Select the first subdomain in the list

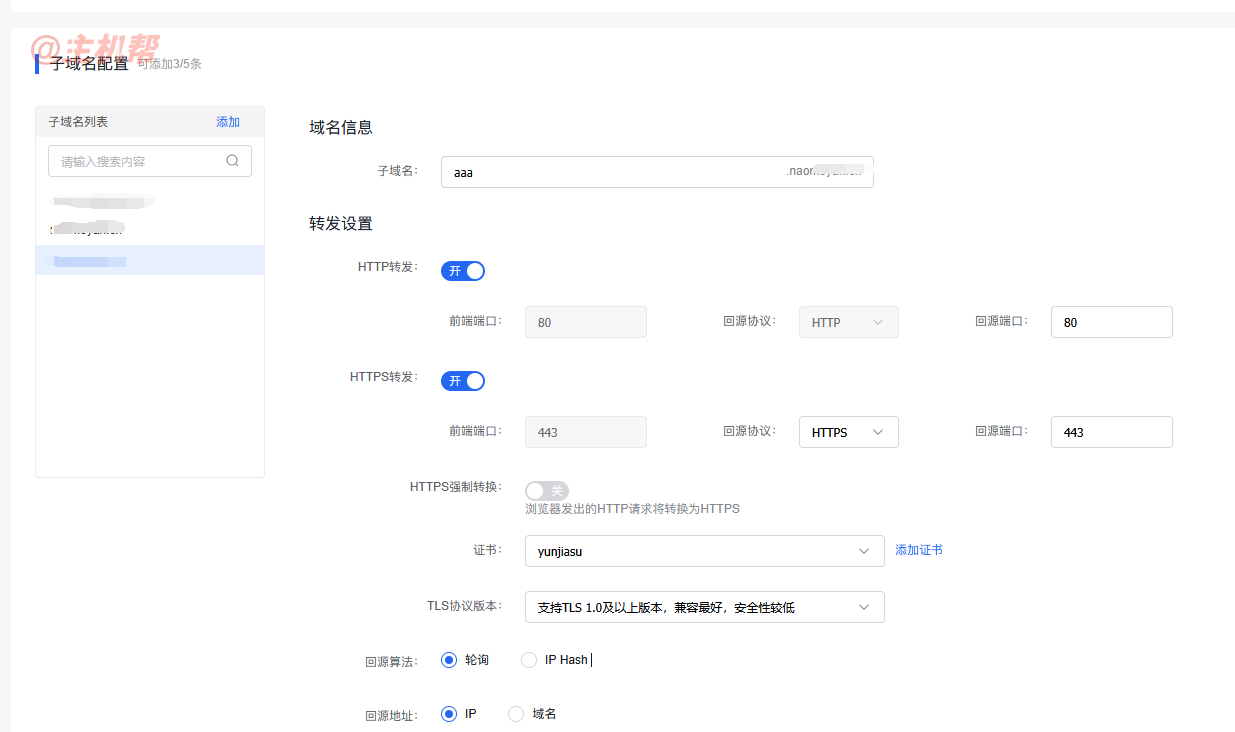150,202
